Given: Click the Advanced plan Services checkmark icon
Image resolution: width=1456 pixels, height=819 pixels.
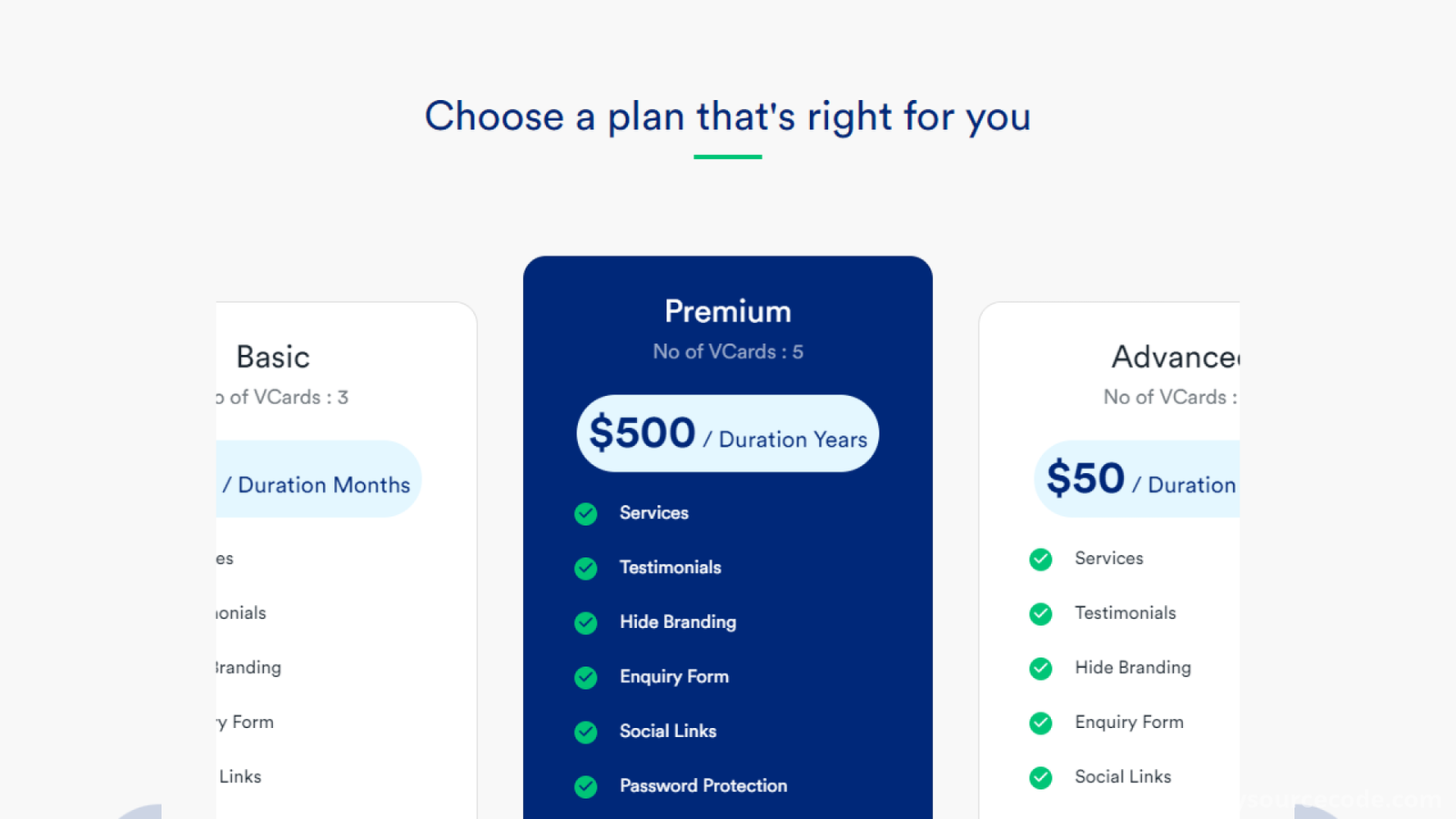Looking at the screenshot, I should pos(1041,560).
